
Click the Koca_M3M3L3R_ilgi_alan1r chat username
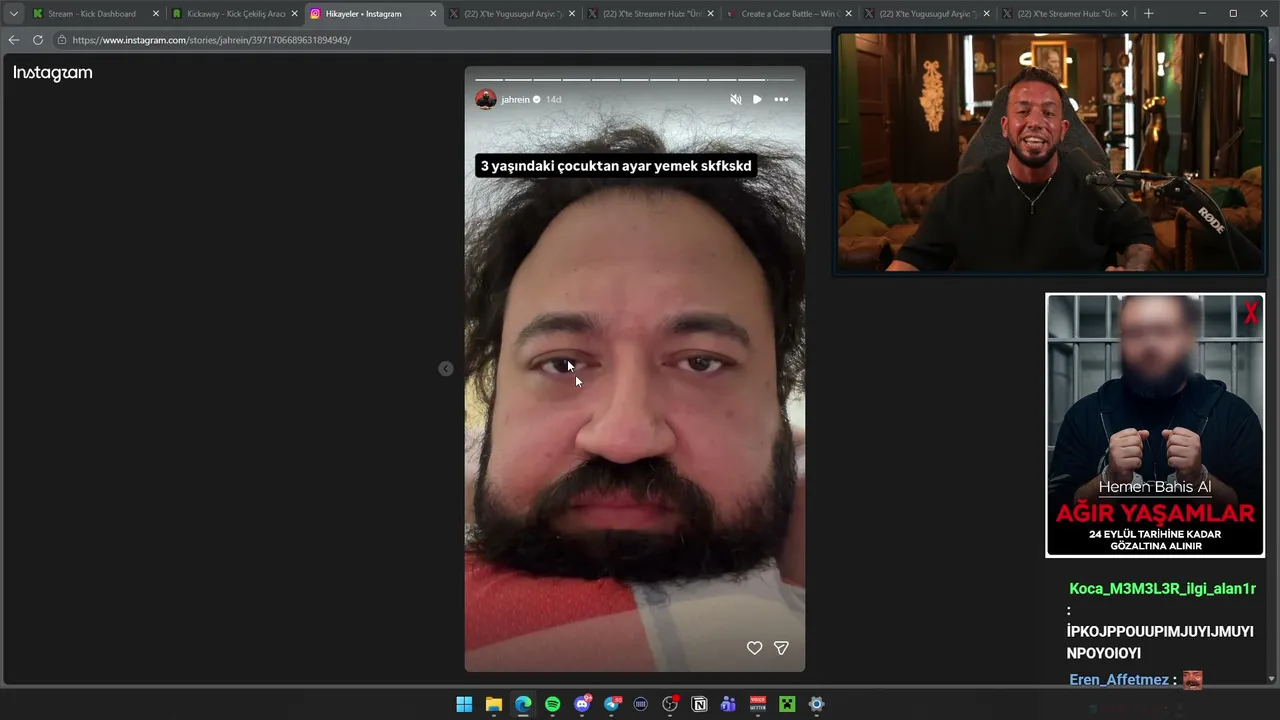pyautogui.click(x=1162, y=589)
